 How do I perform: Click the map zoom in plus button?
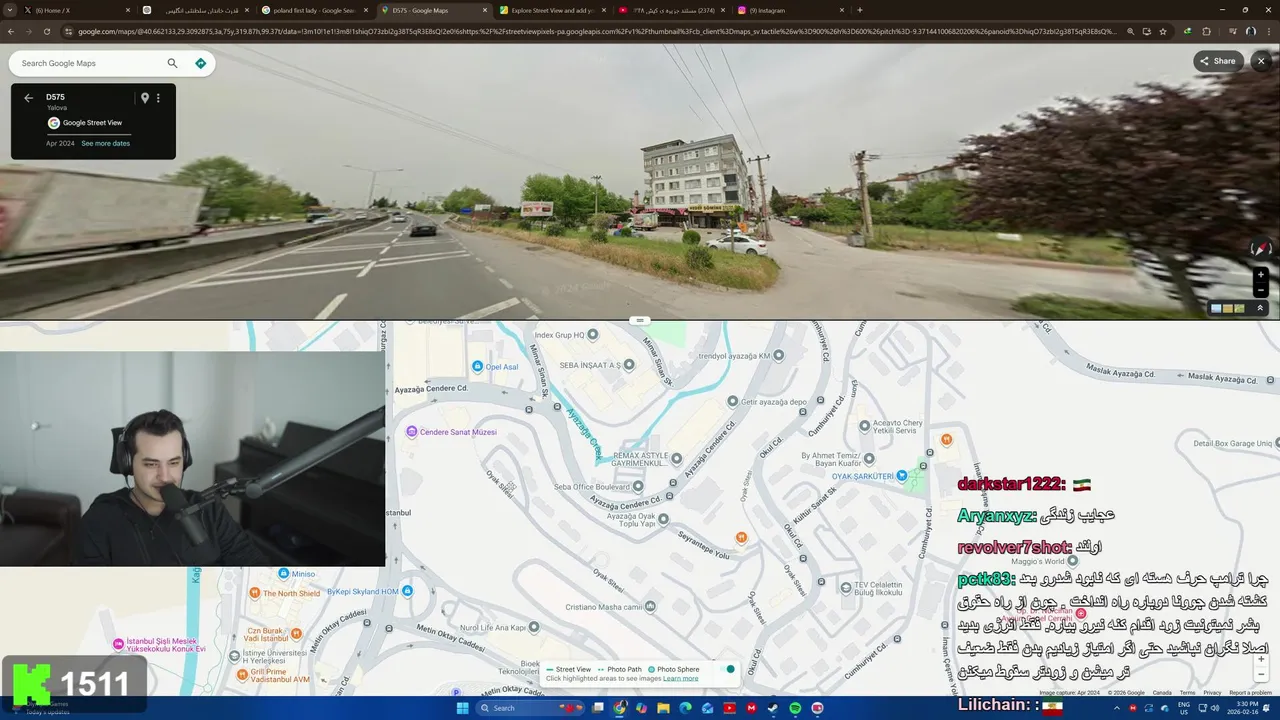(1261, 659)
